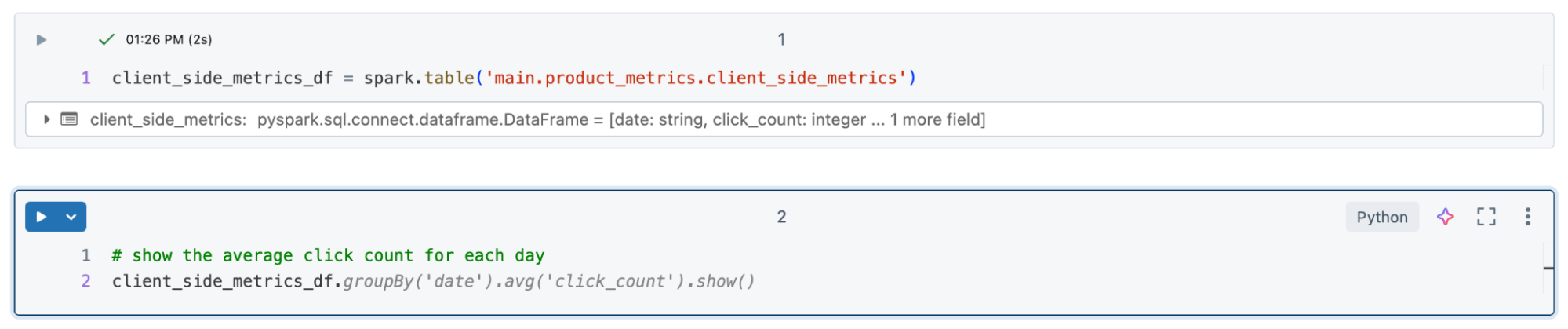
Task: Click the gray run icon in cell 1
Action: [42, 39]
